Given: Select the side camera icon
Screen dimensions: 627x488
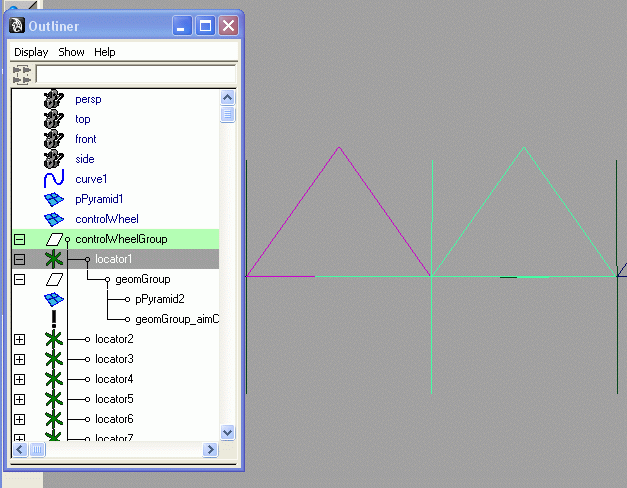Looking at the screenshot, I should 54,159.
